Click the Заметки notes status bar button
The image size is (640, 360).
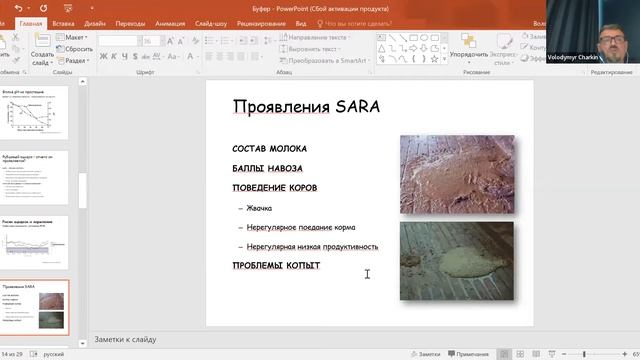point(425,354)
